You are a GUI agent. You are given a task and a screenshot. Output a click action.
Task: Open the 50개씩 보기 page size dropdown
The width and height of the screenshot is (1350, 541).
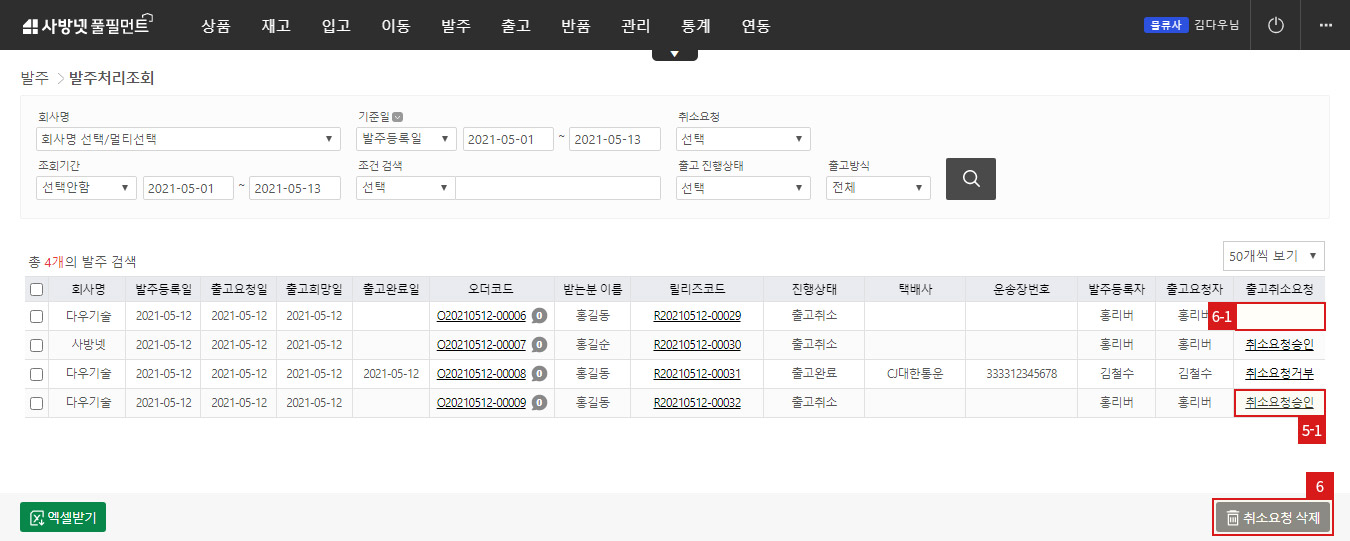pos(1274,256)
